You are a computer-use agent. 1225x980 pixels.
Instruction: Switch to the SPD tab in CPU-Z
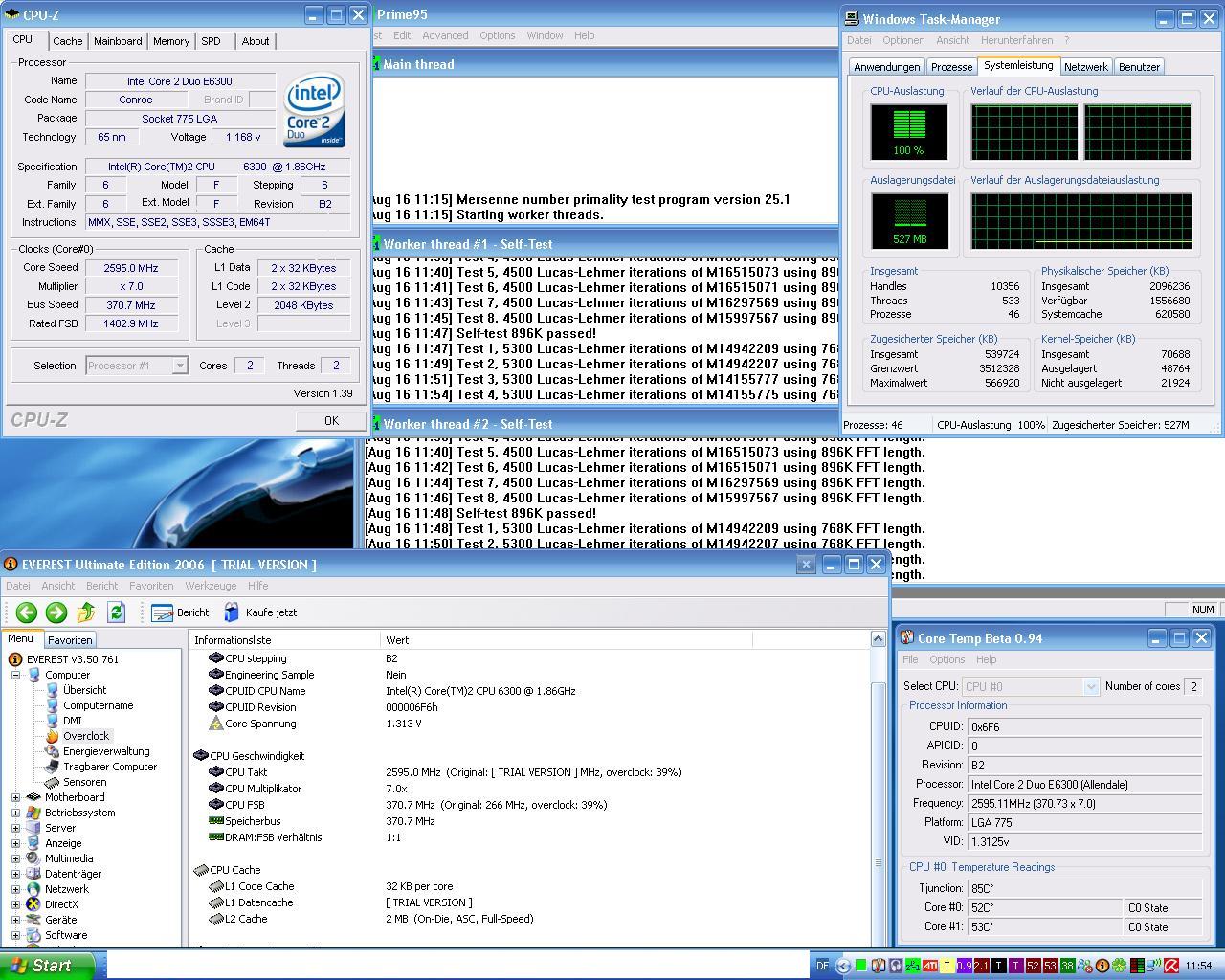(x=211, y=41)
